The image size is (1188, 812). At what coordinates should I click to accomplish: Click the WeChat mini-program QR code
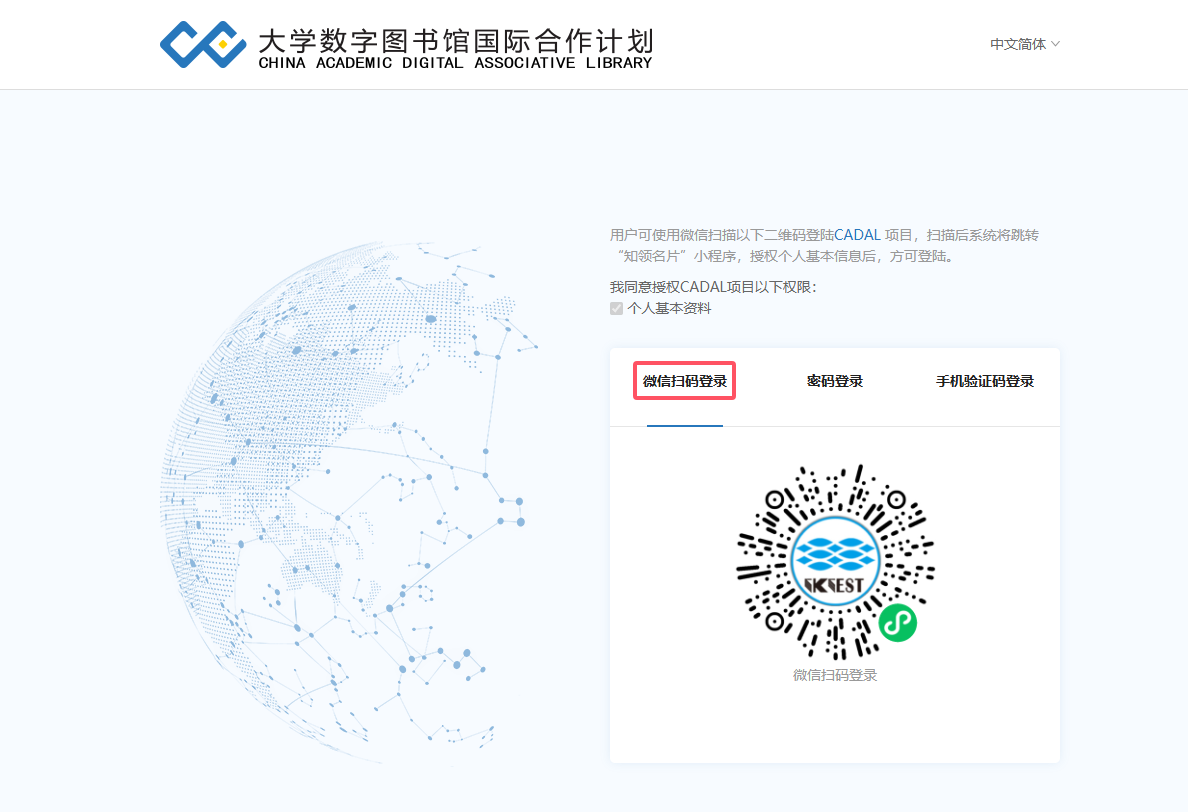tap(835, 561)
